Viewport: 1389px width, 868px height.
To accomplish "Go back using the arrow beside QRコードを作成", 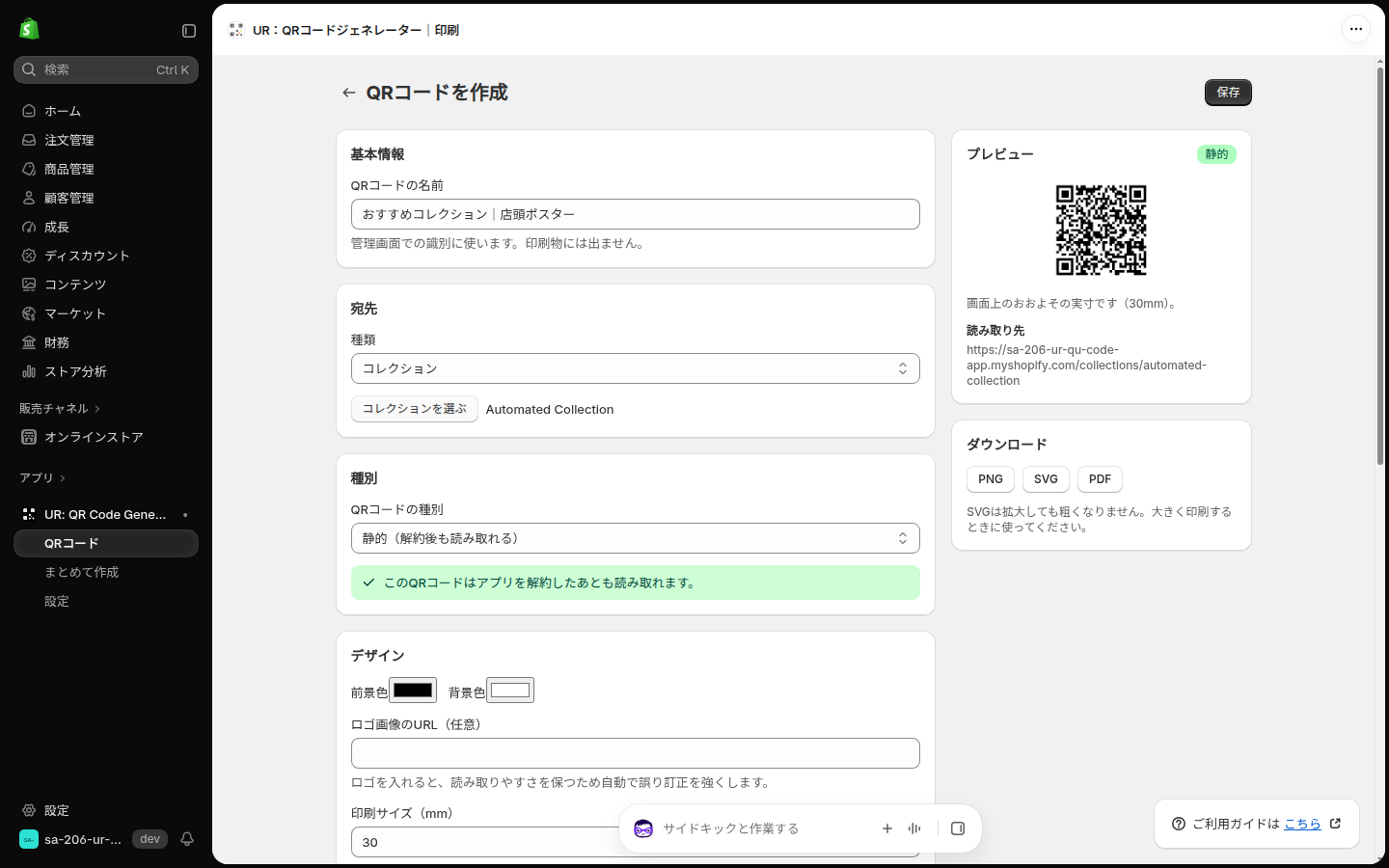I will (348, 93).
